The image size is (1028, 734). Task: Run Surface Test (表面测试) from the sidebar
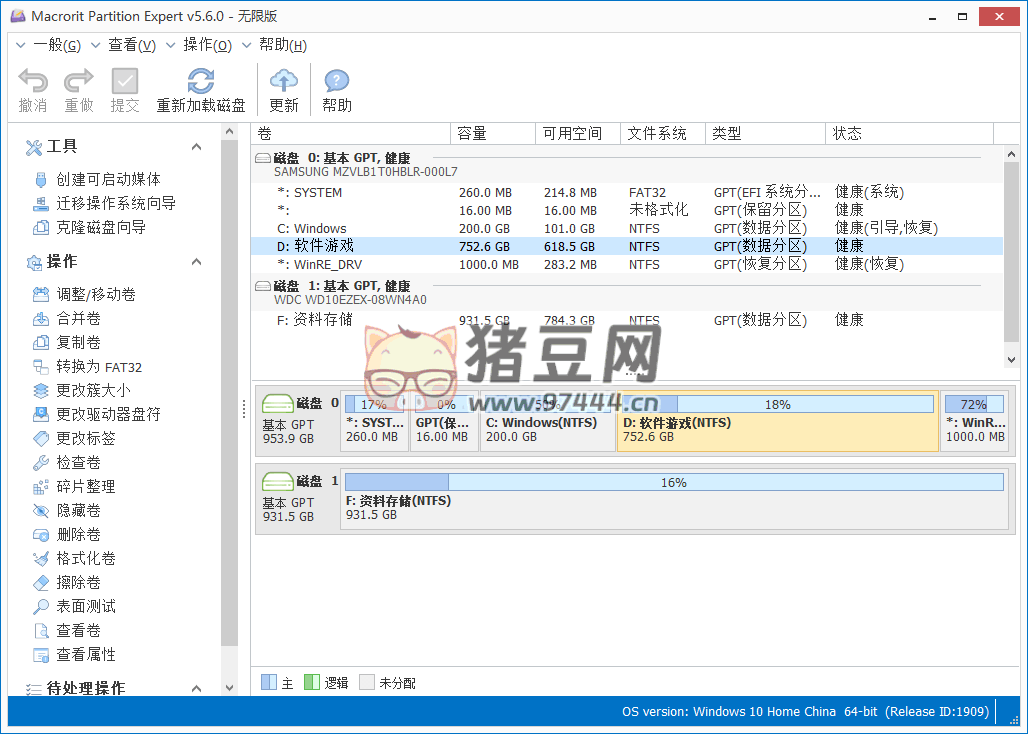coord(86,607)
